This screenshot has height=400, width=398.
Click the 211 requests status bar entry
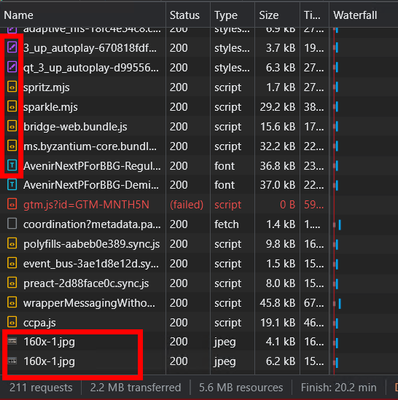pyautogui.click(x=41, y=388)
